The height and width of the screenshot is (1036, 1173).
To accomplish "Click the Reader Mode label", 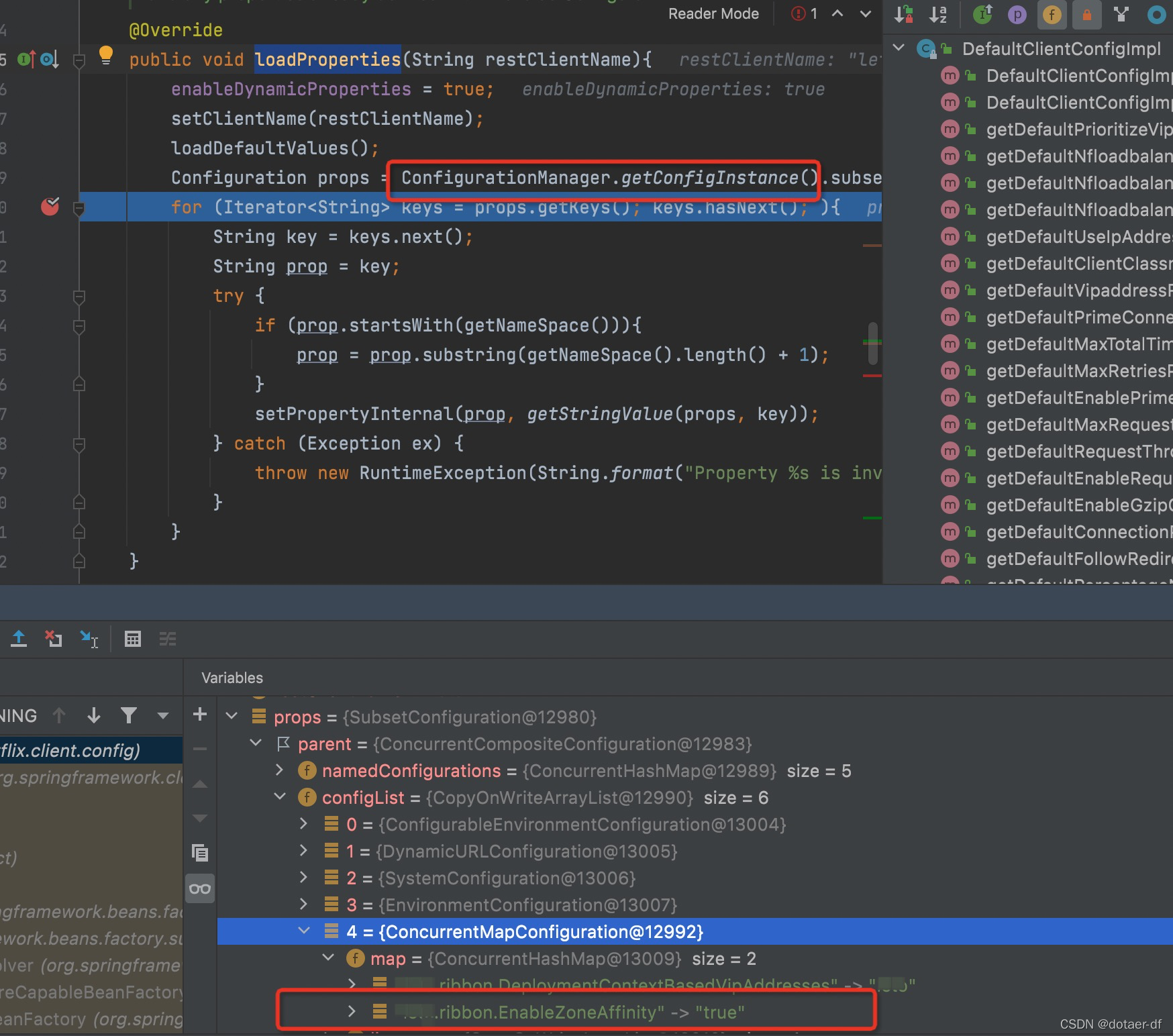I will pos(713,13).
